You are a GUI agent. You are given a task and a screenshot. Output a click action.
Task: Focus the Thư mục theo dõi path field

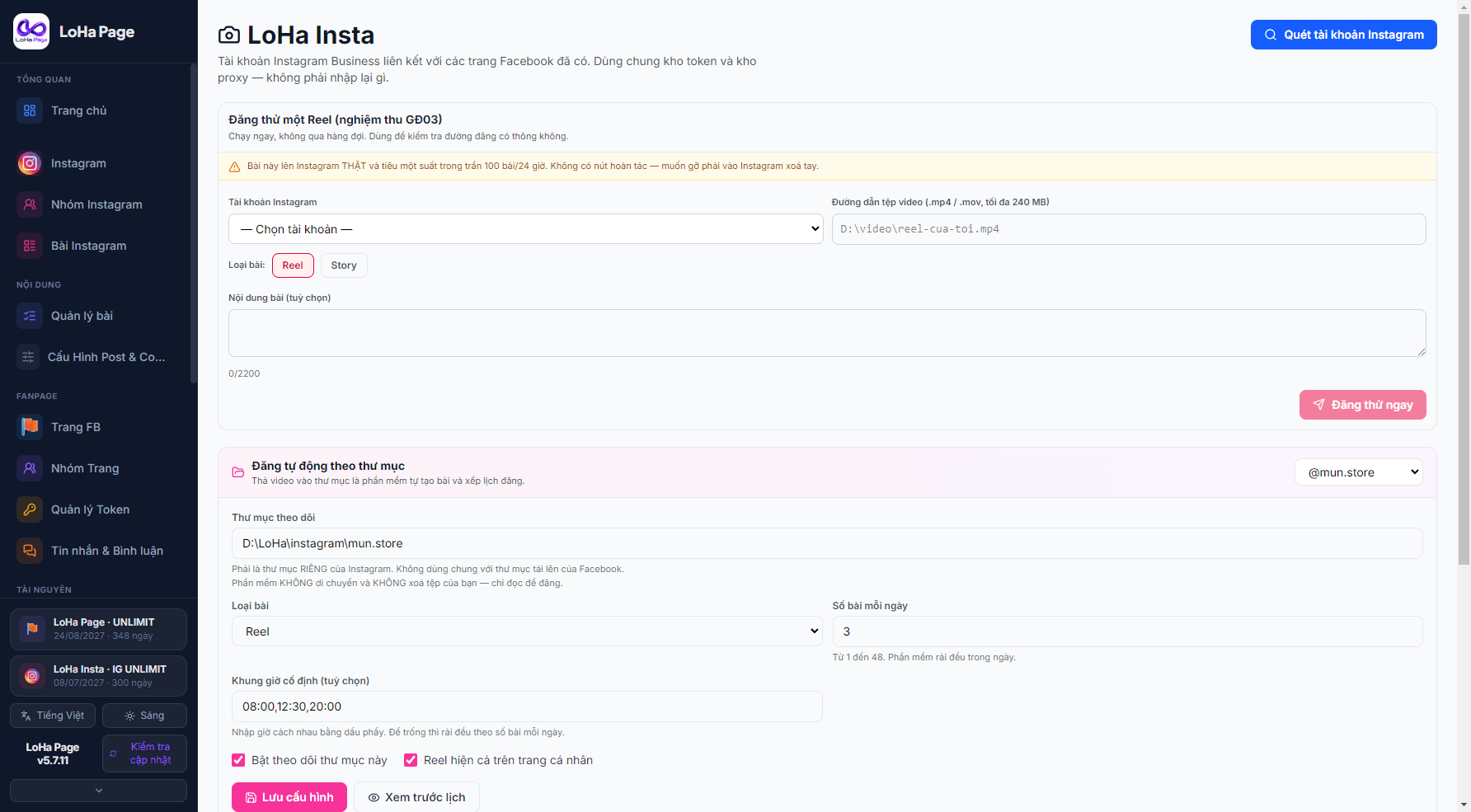point(827,543)
